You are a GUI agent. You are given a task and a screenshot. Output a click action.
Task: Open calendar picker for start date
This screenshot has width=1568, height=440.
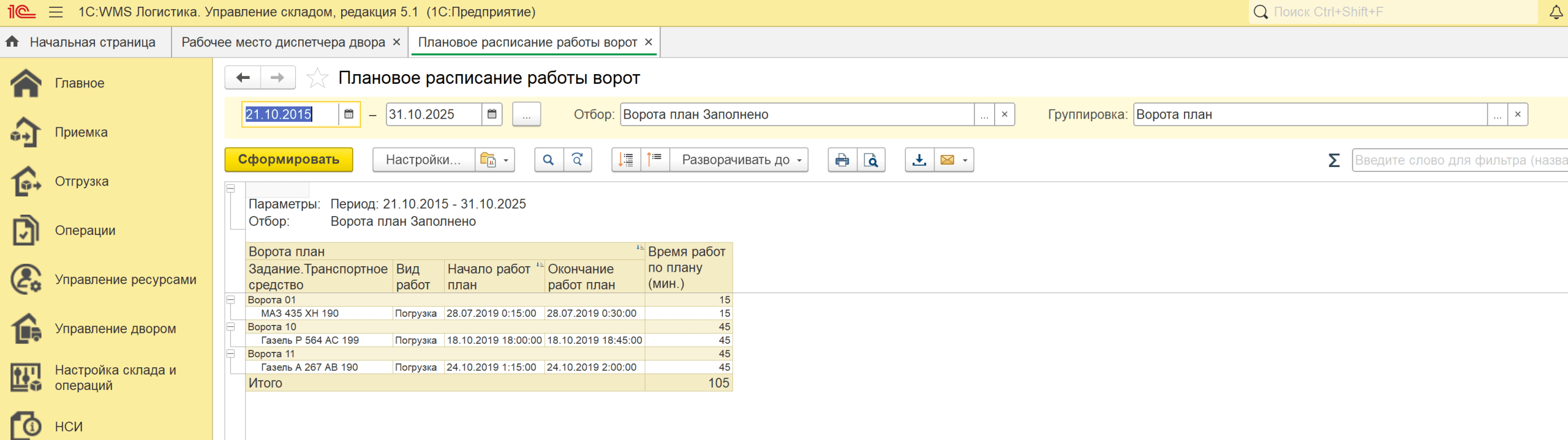(349, 114)
